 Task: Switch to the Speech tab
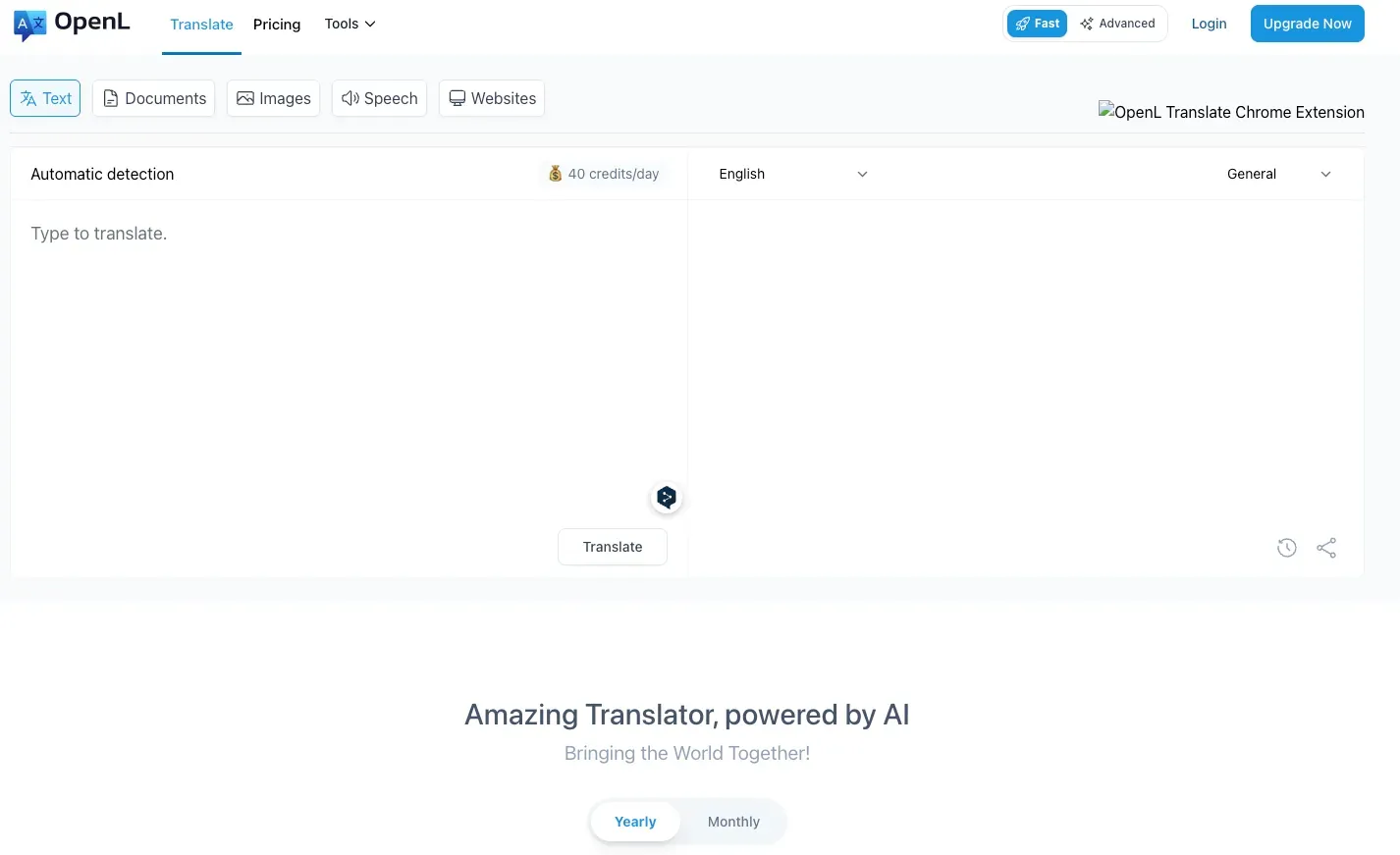379,98
